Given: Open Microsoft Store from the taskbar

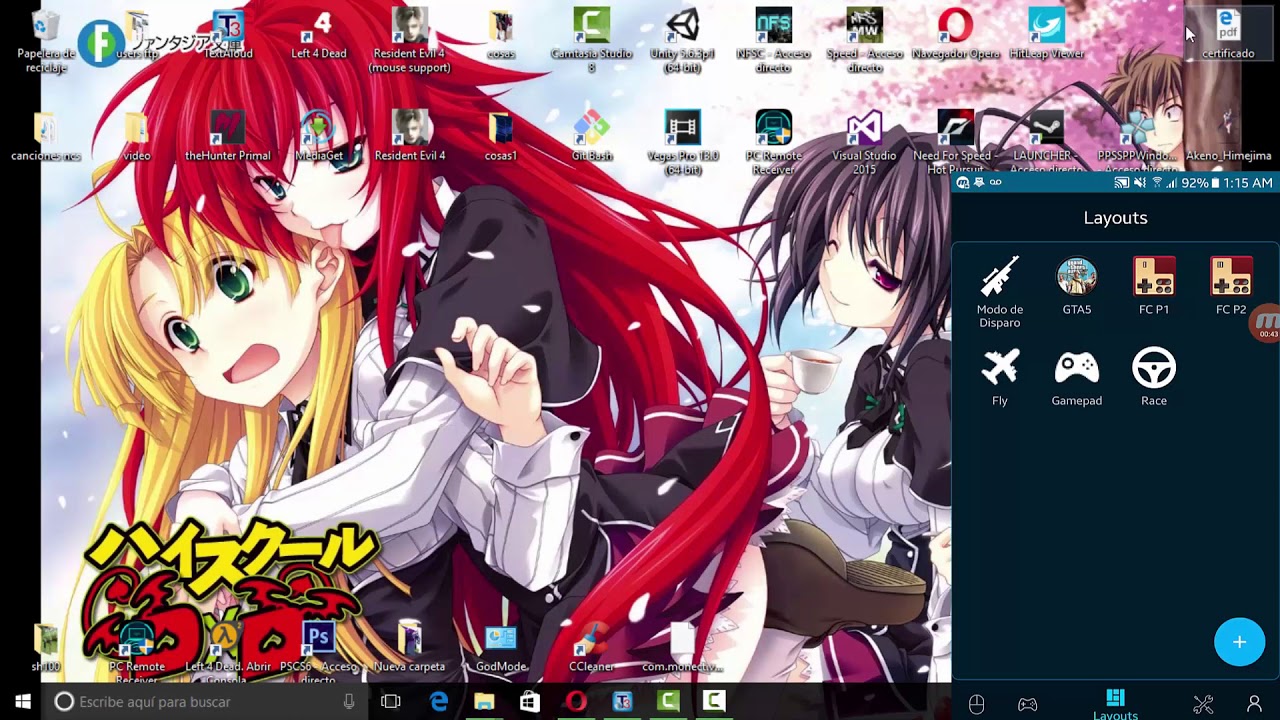Looking at the screenshot, I should point(530,702).
